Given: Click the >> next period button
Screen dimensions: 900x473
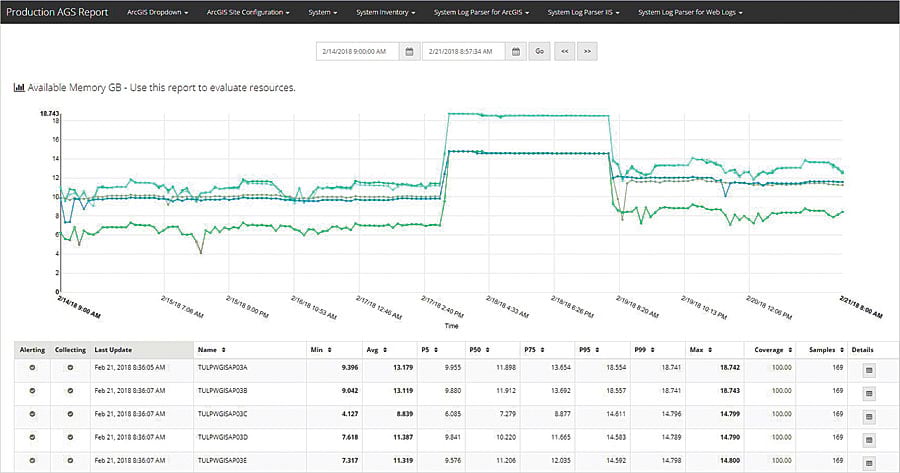Looking at the screenshot, I should tap(587, 52).
